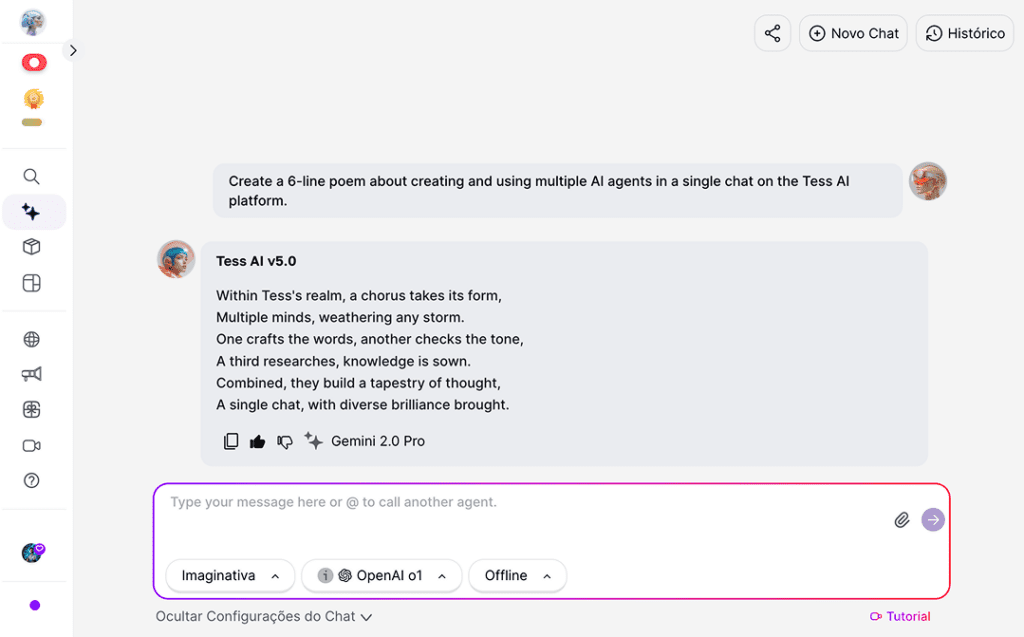Image resolution: width=1024 pixels, height=637 pixels.
Task: Start a Novo Chat
Action: point(853,33)
